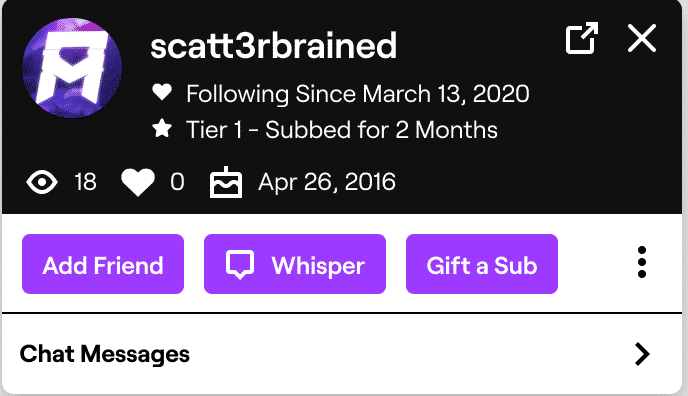The image size is (688, 396).
Task: Send a Whisper to this user
Action: 295,264
